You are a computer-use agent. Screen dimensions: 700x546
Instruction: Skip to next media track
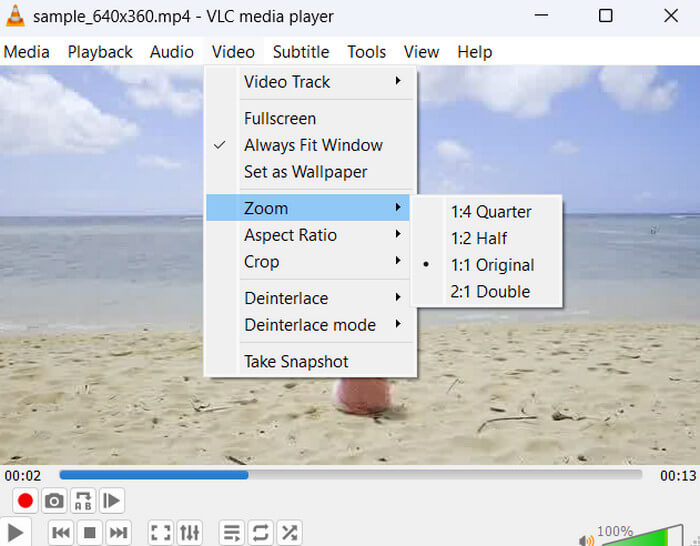118,533
